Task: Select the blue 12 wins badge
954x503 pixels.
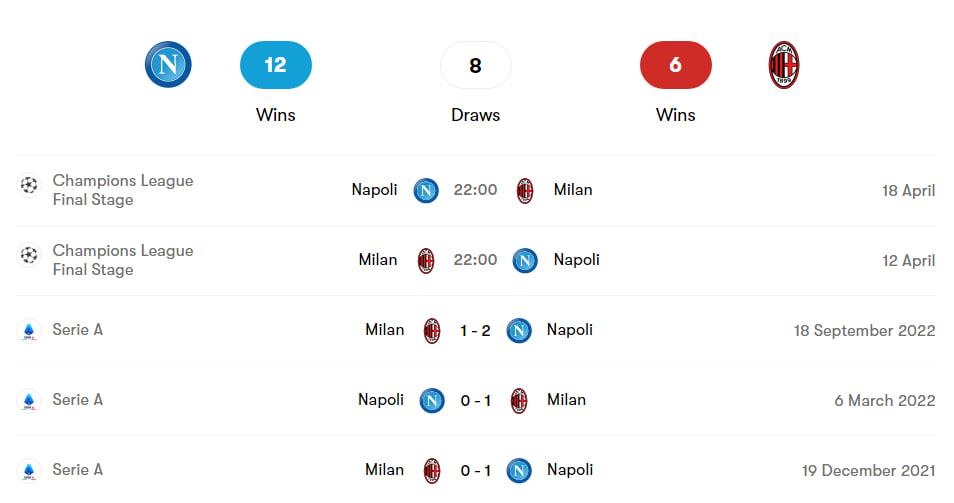Action: (x=275, y=65)
